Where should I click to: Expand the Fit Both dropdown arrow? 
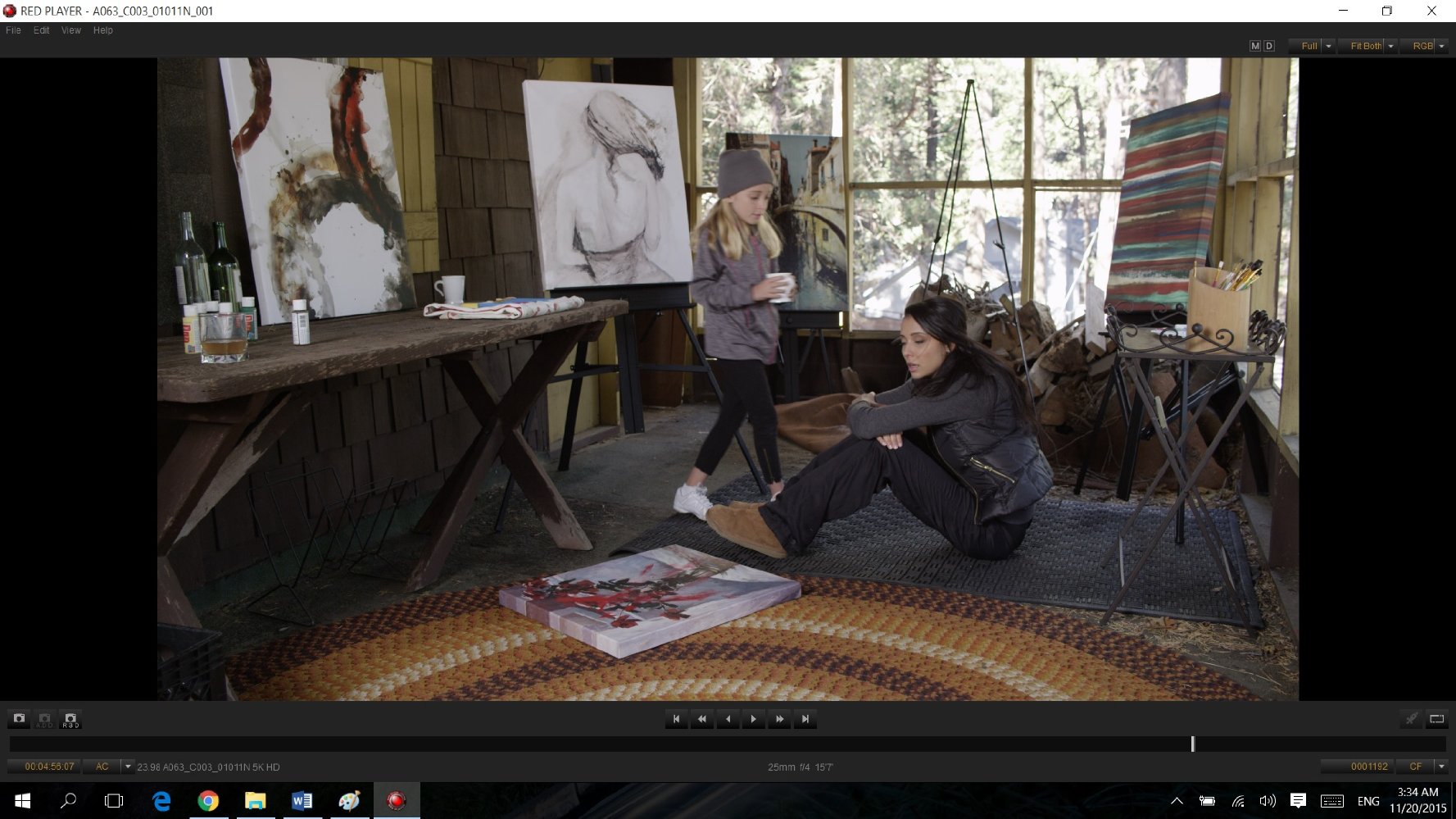point(1391,46)
